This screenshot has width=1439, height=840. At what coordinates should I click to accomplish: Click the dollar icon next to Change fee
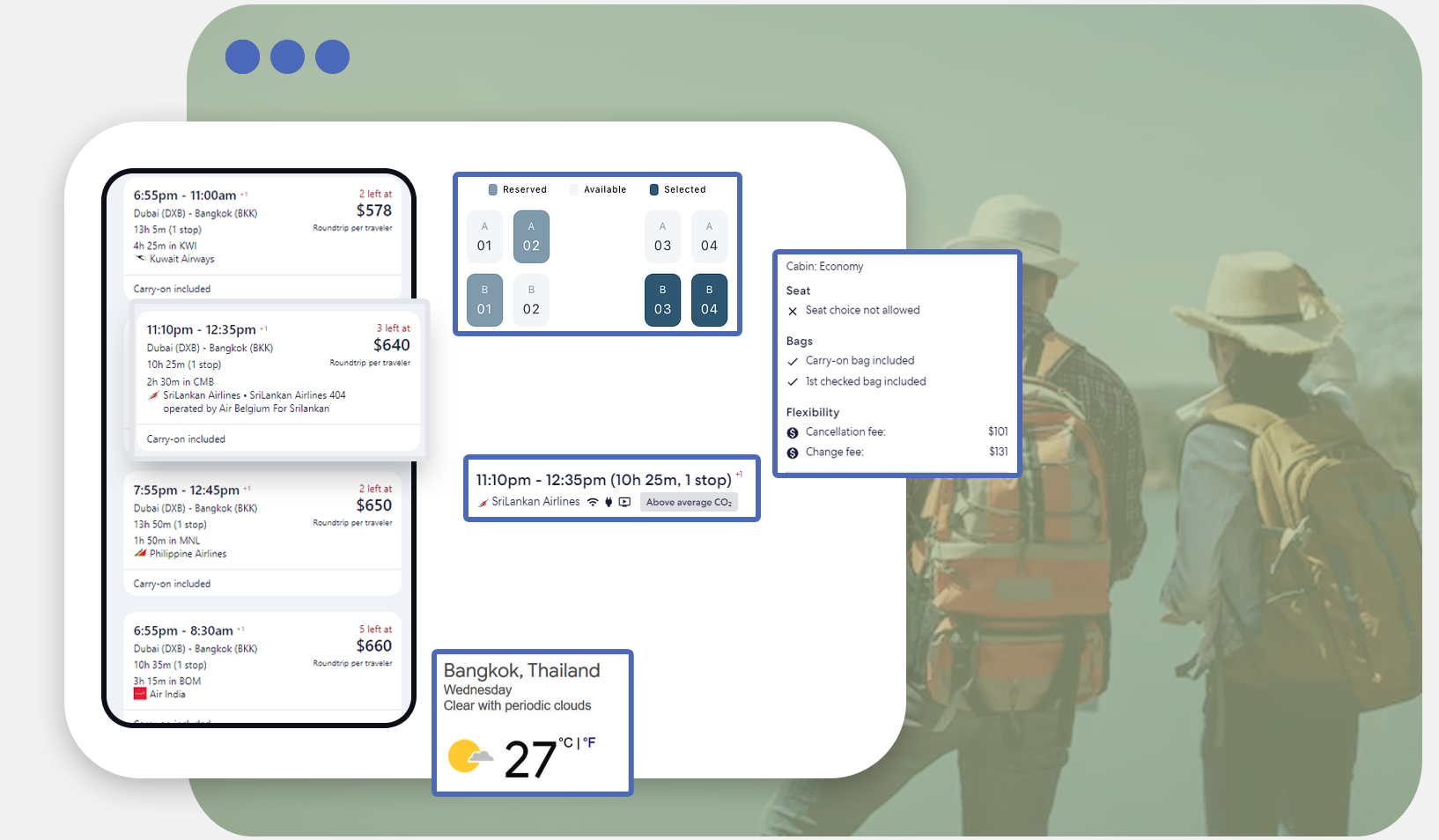793,453
